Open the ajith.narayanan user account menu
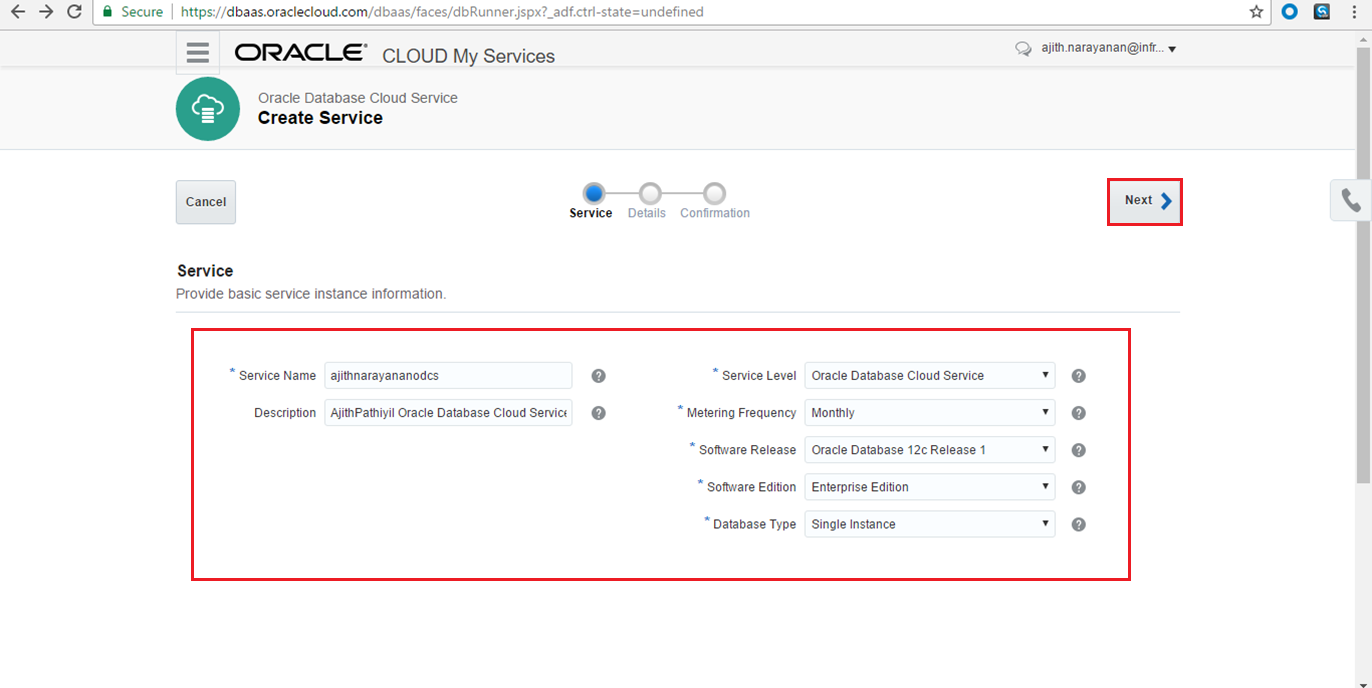 1108,49
